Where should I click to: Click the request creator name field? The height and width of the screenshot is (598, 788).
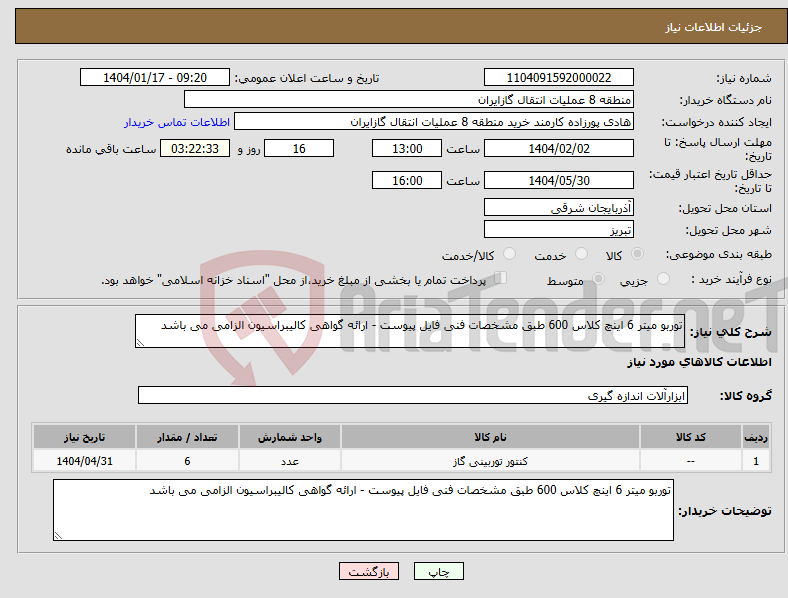click(x=434, y=122)
